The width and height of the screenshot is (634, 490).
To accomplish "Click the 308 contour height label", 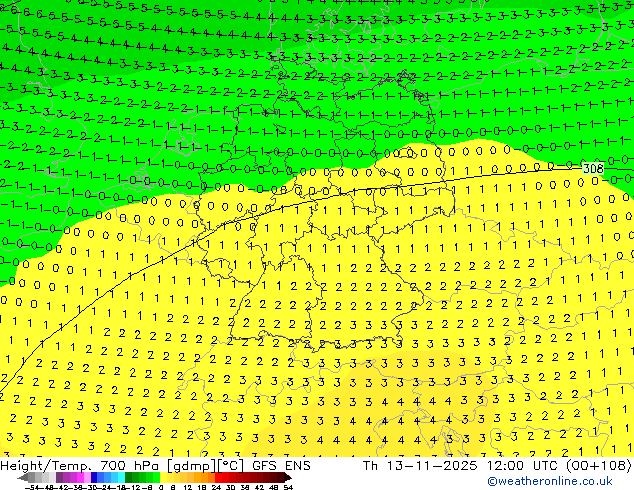I will (593, 168).
